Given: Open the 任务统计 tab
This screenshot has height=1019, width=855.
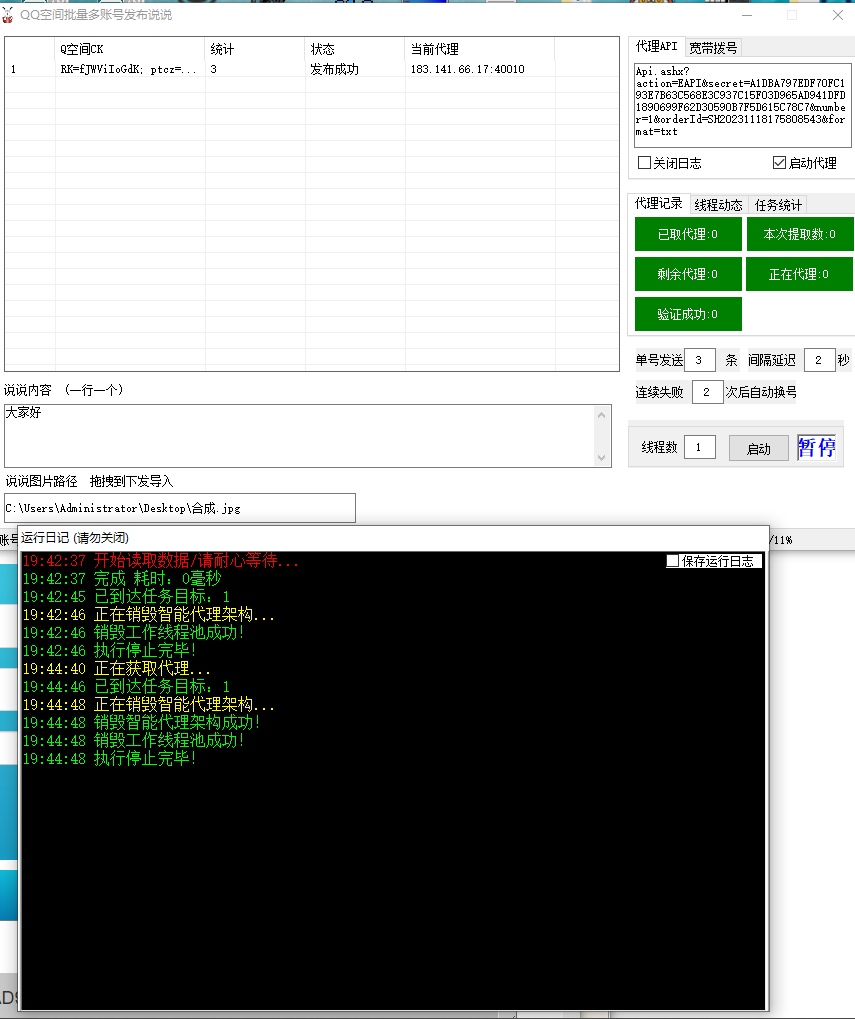Looking at the screenshot, I should click(x=778, y=205).
